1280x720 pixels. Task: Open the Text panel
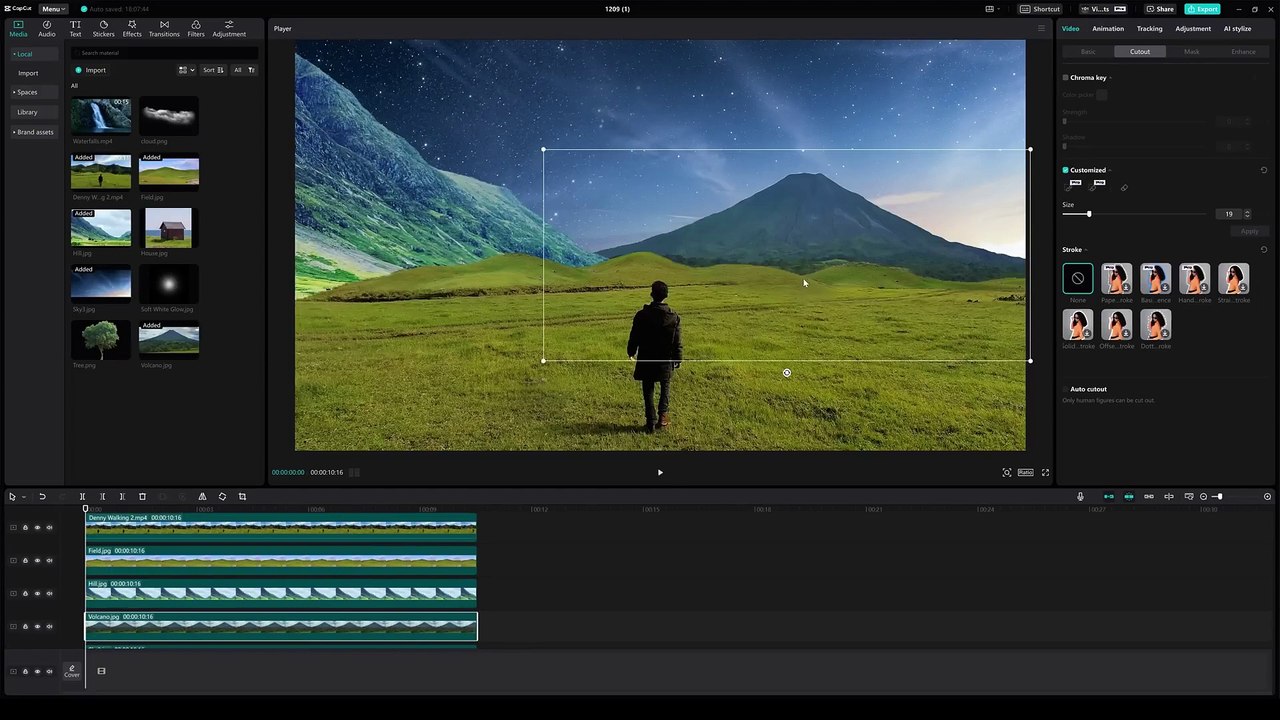(x=75, y=28)
